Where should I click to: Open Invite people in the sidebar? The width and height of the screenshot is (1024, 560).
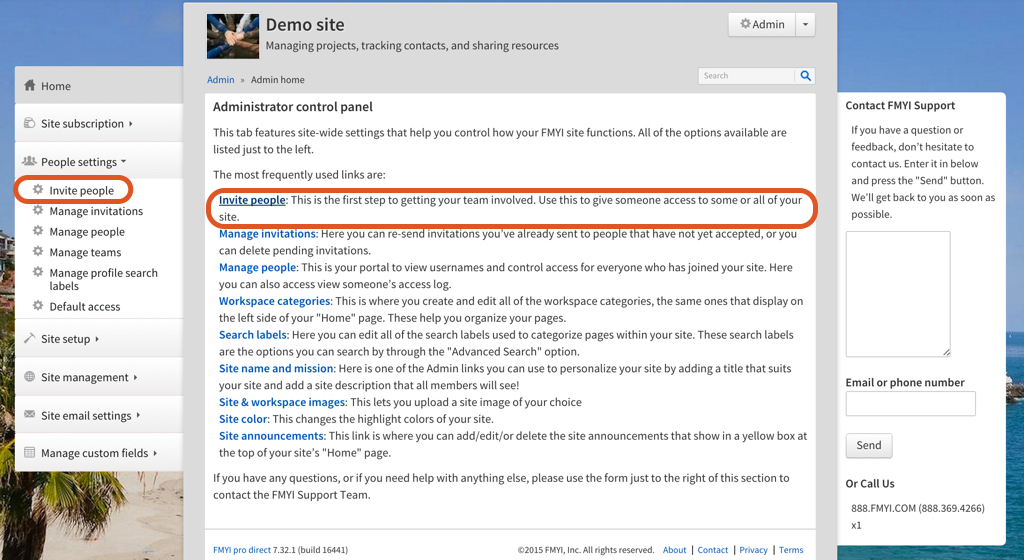81,190
